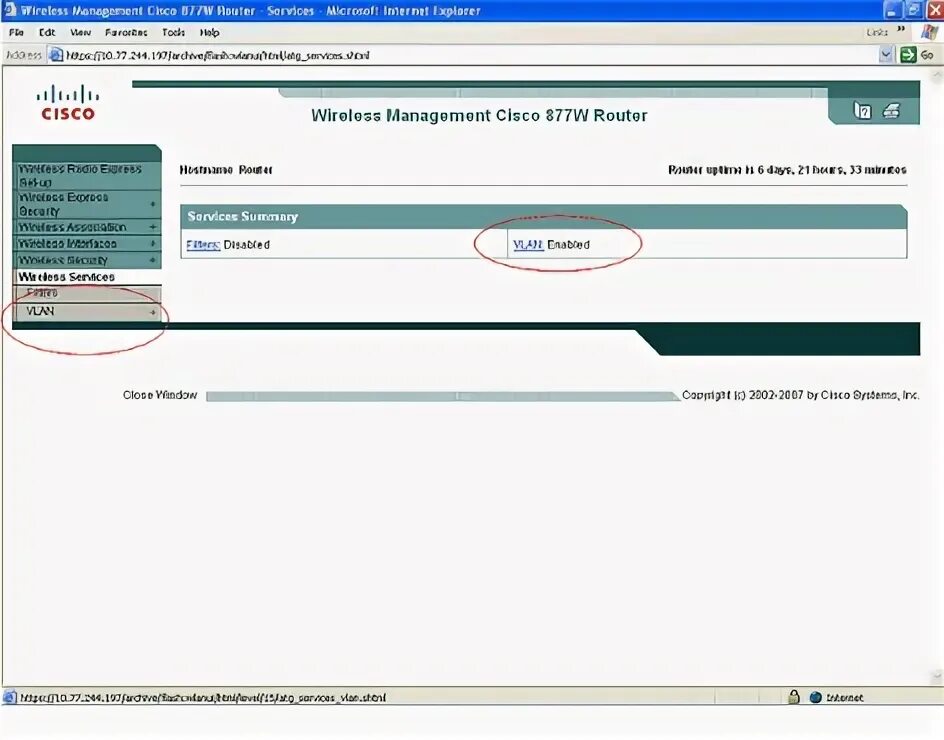Open Wireless Association section
944x740 pixels.
[87, 227]
